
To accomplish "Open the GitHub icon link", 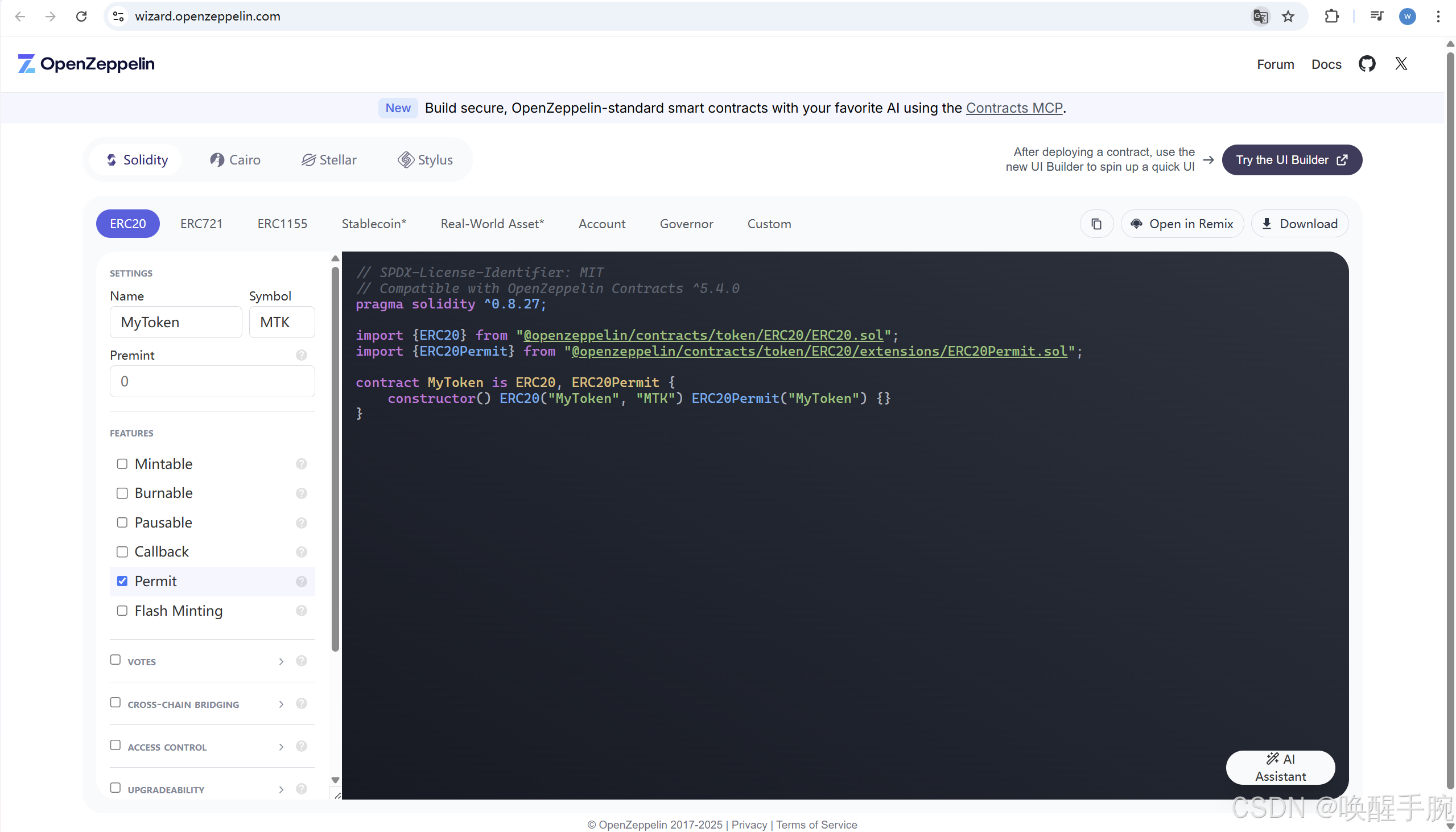I will [x=1366, y=64].
